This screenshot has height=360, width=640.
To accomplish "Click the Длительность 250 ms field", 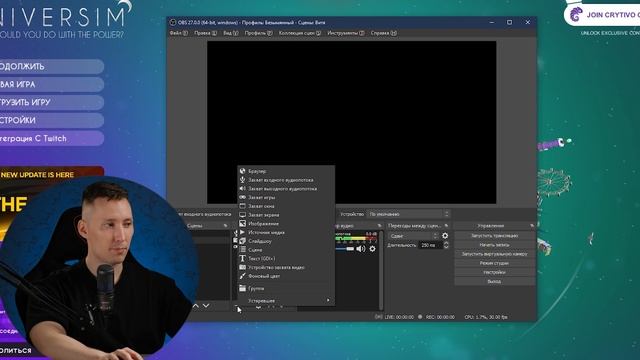I will [x=431, y=245].
